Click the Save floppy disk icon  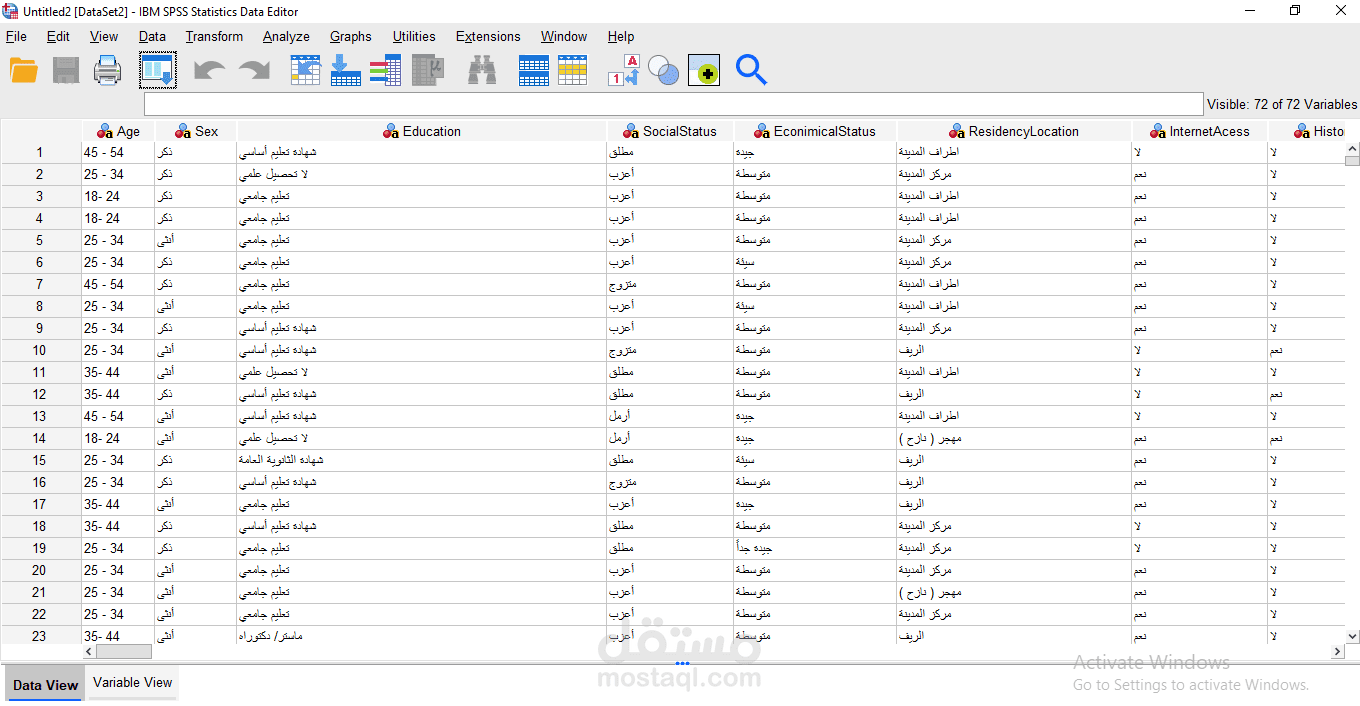click(x=66, y=70)
